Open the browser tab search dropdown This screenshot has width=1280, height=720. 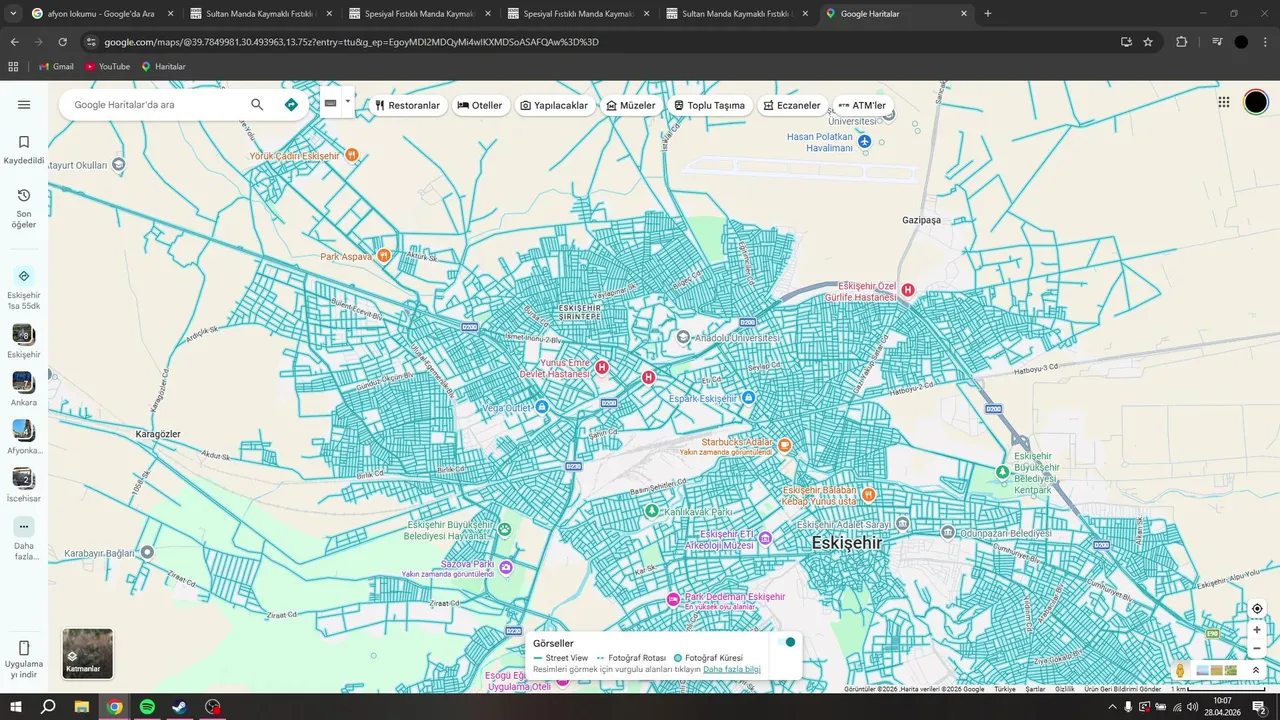tap(14, 14)
